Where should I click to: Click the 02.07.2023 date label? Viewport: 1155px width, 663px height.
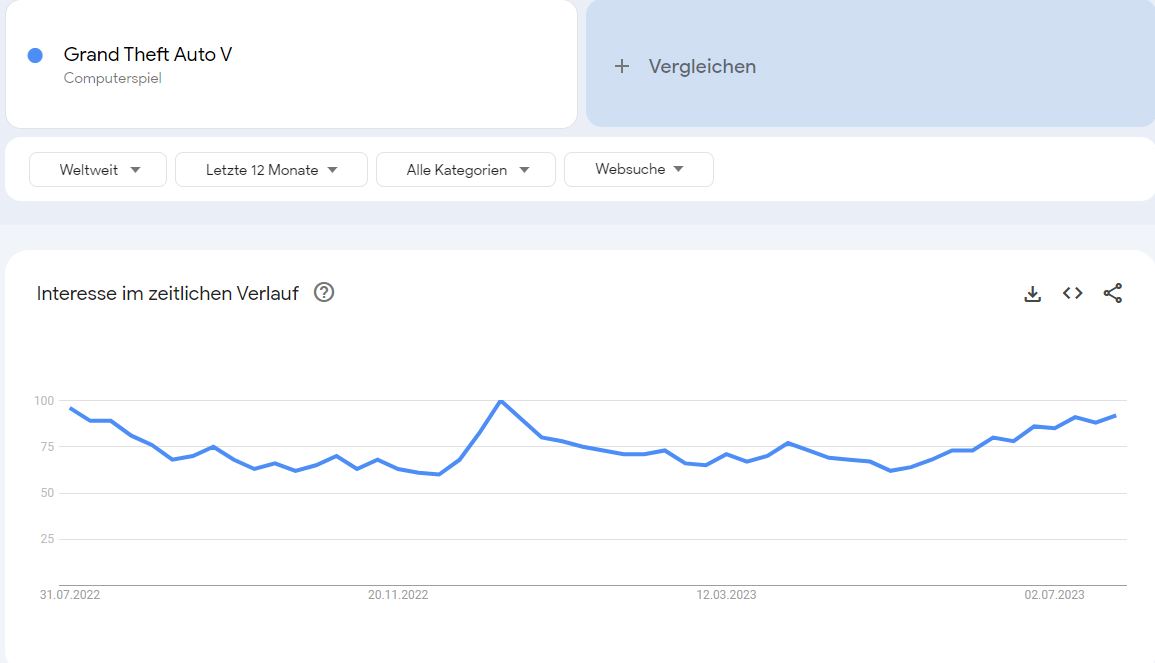(1054, 595)
